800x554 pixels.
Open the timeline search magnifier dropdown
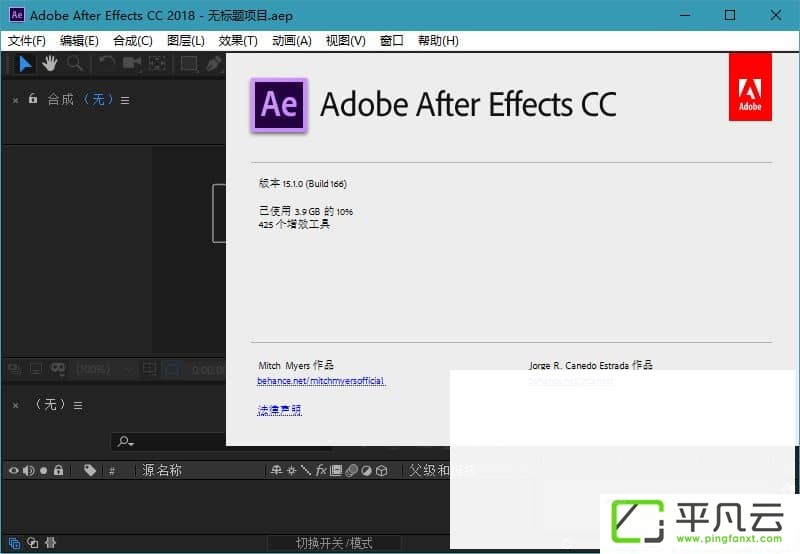[x=126, y=441]
